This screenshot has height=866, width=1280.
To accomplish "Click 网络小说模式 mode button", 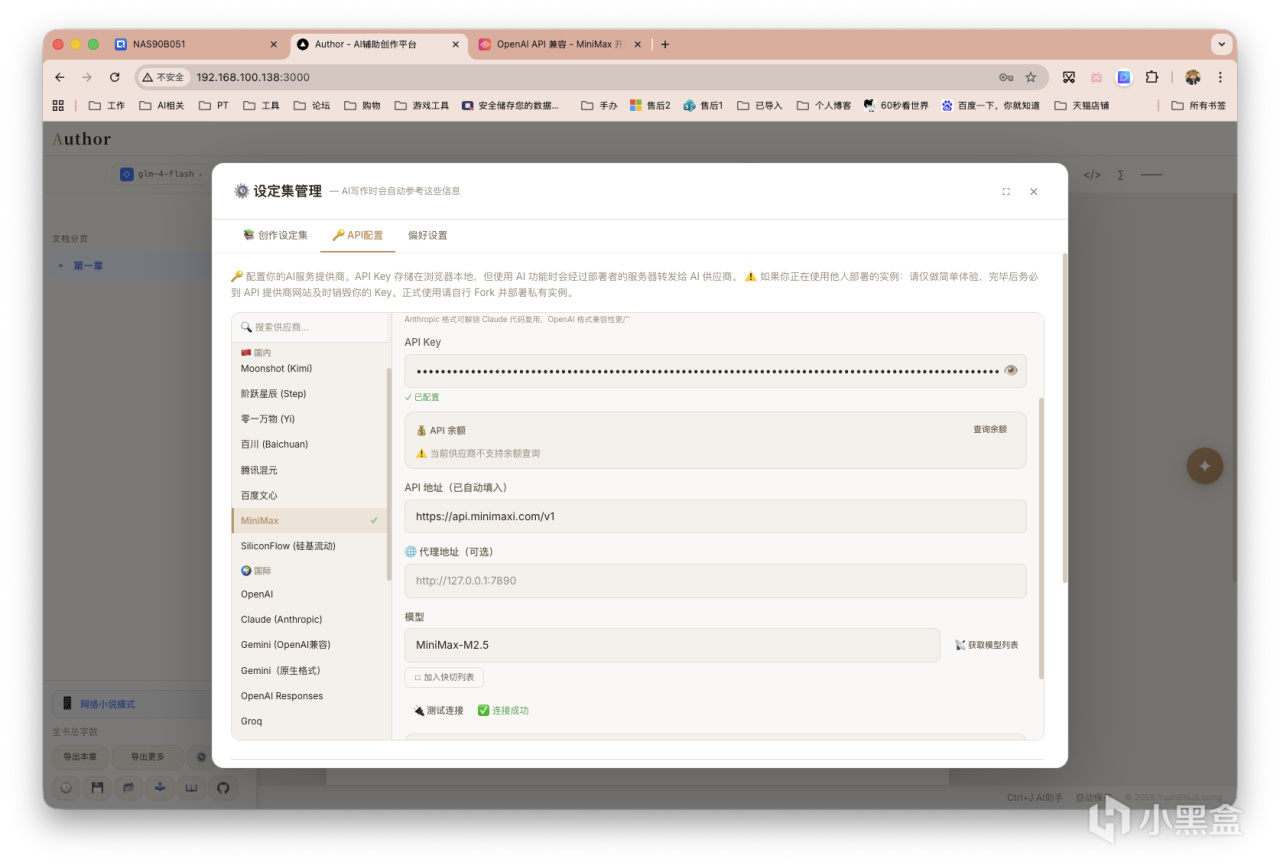I will (133, 704).
